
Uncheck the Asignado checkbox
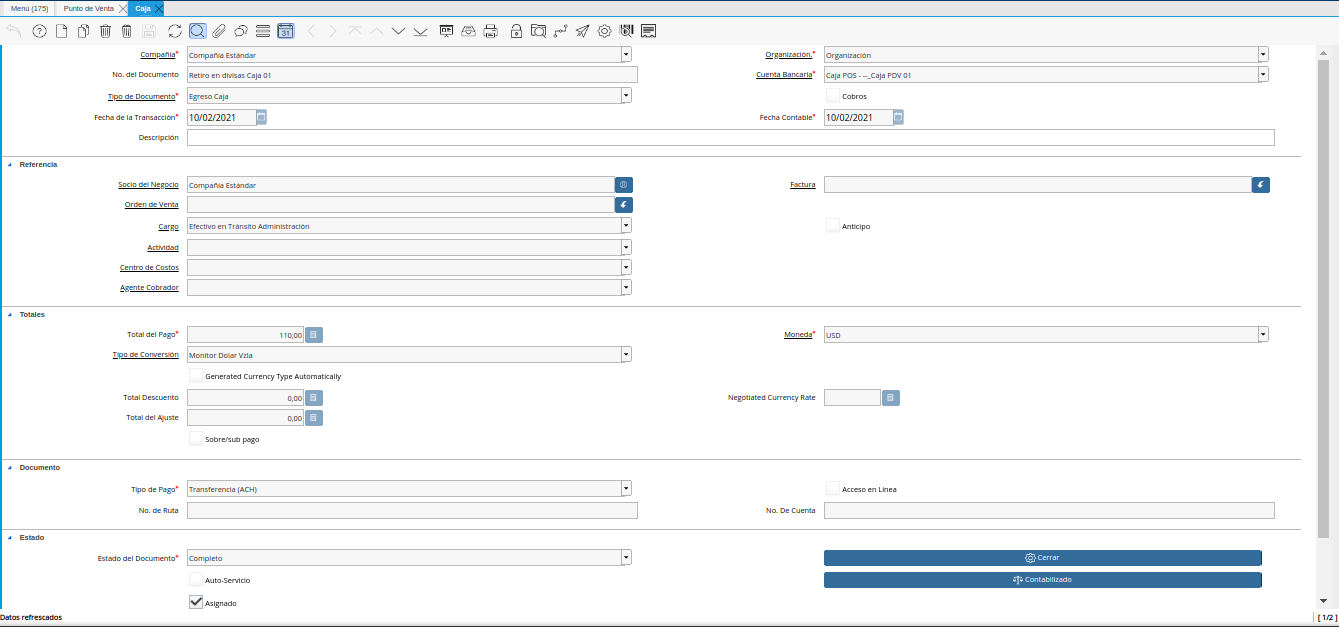point(196,603)
